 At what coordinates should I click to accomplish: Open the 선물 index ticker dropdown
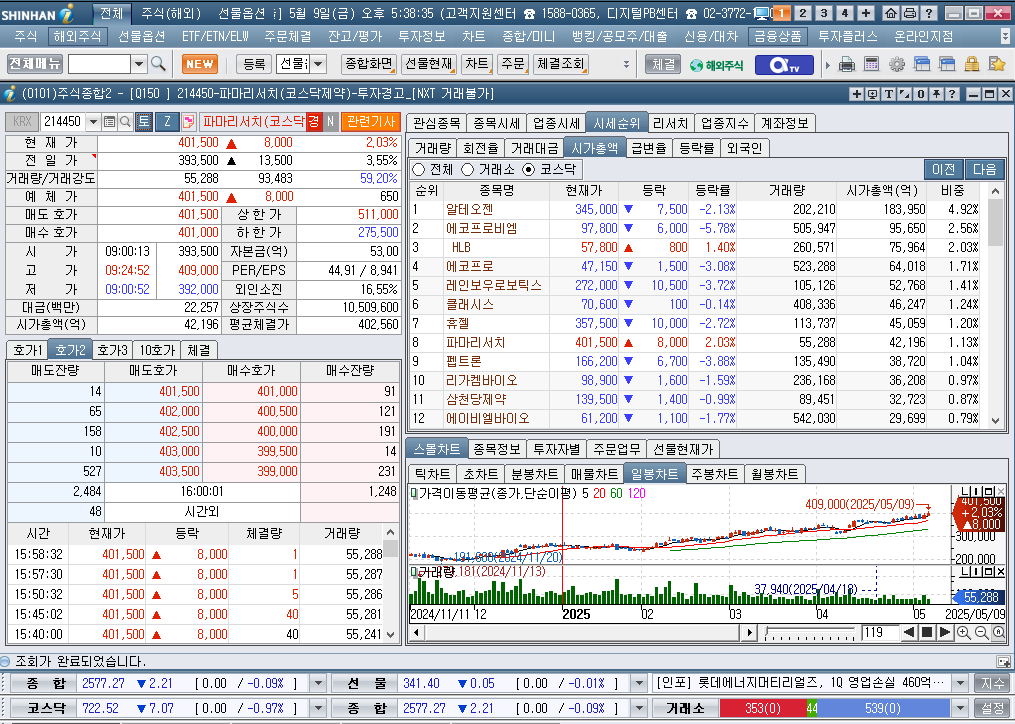point(639,683)
